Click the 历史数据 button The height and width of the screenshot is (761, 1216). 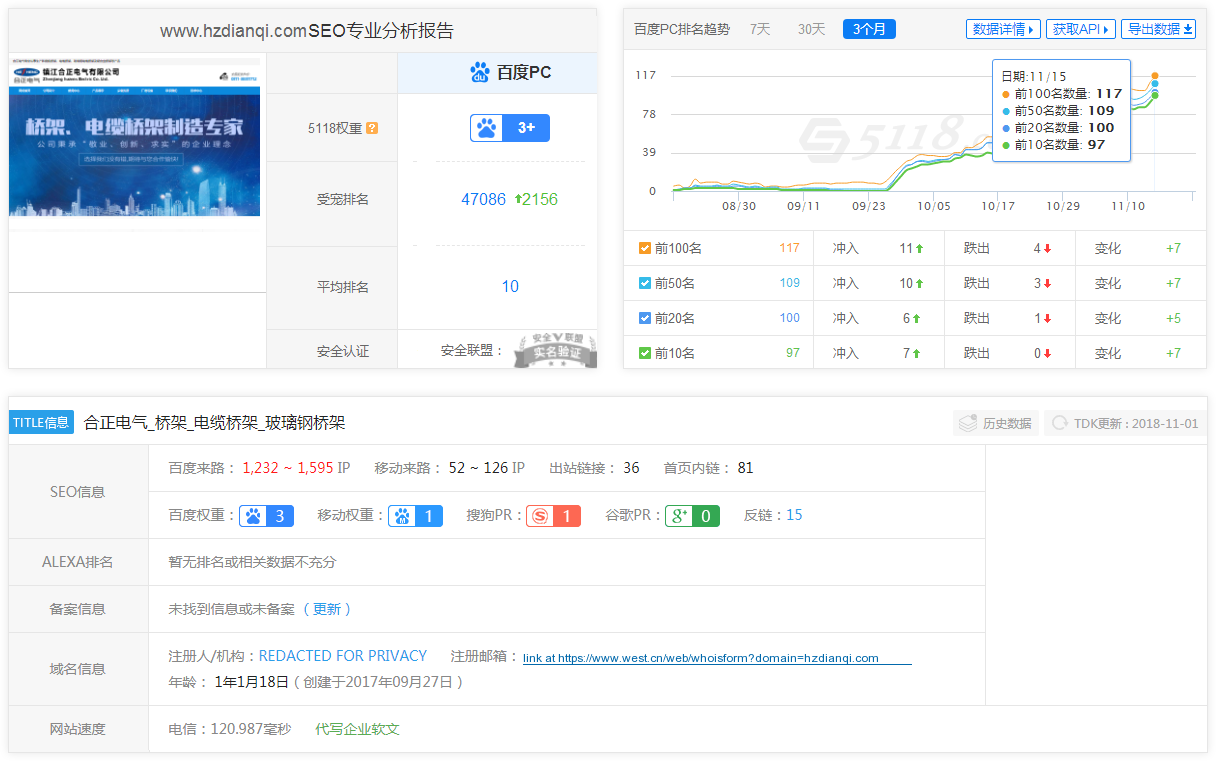click(995, 423)
